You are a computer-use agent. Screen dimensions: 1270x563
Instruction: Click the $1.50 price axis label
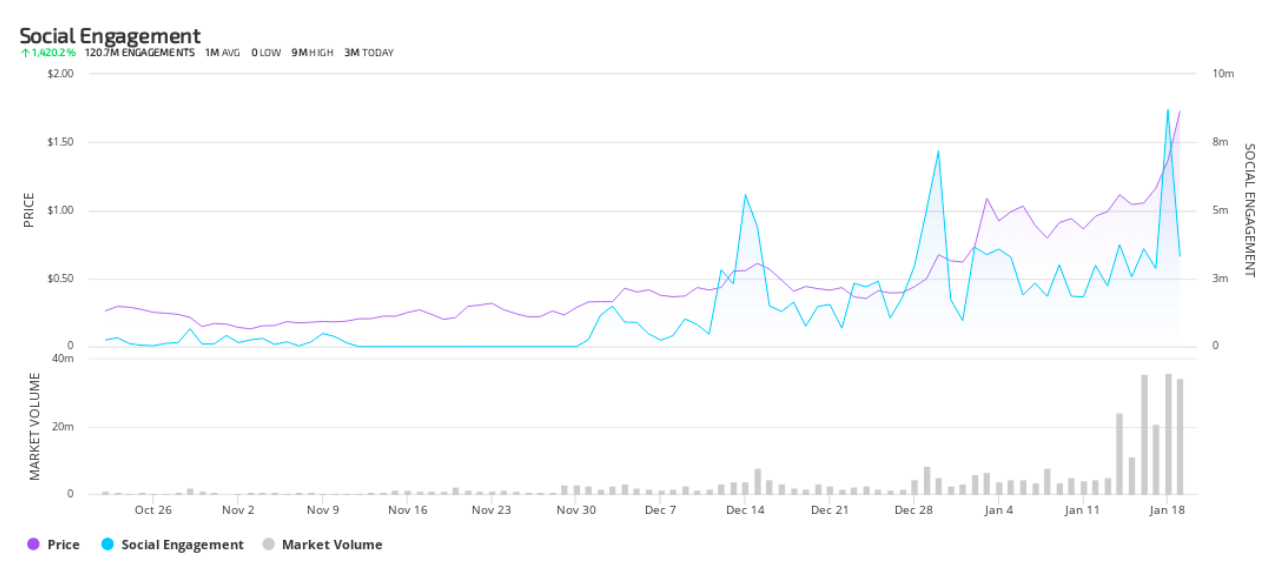60,142
